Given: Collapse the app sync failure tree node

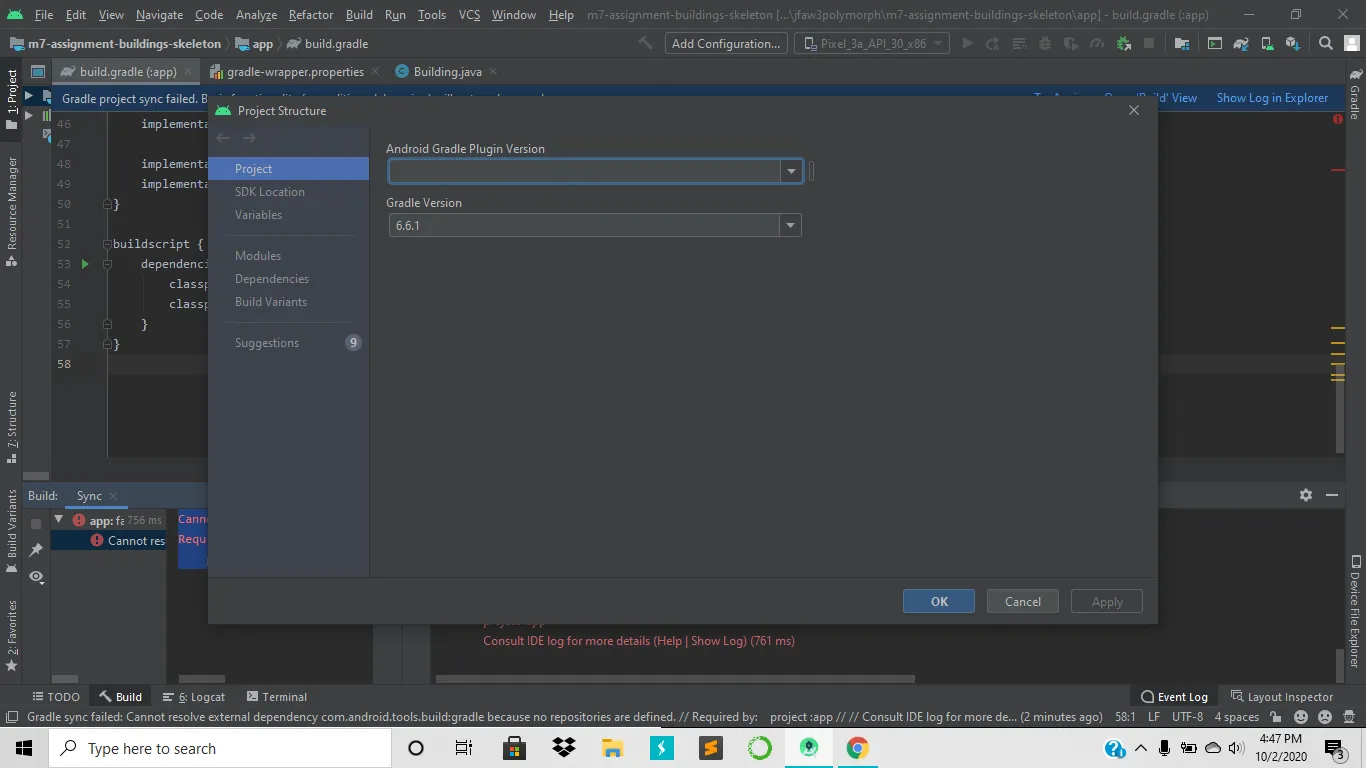Looking at the screenshot, I should point(59,520).
